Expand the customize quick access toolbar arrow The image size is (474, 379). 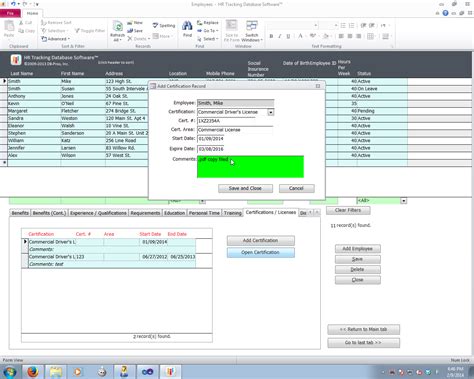[x=37, y=4]
